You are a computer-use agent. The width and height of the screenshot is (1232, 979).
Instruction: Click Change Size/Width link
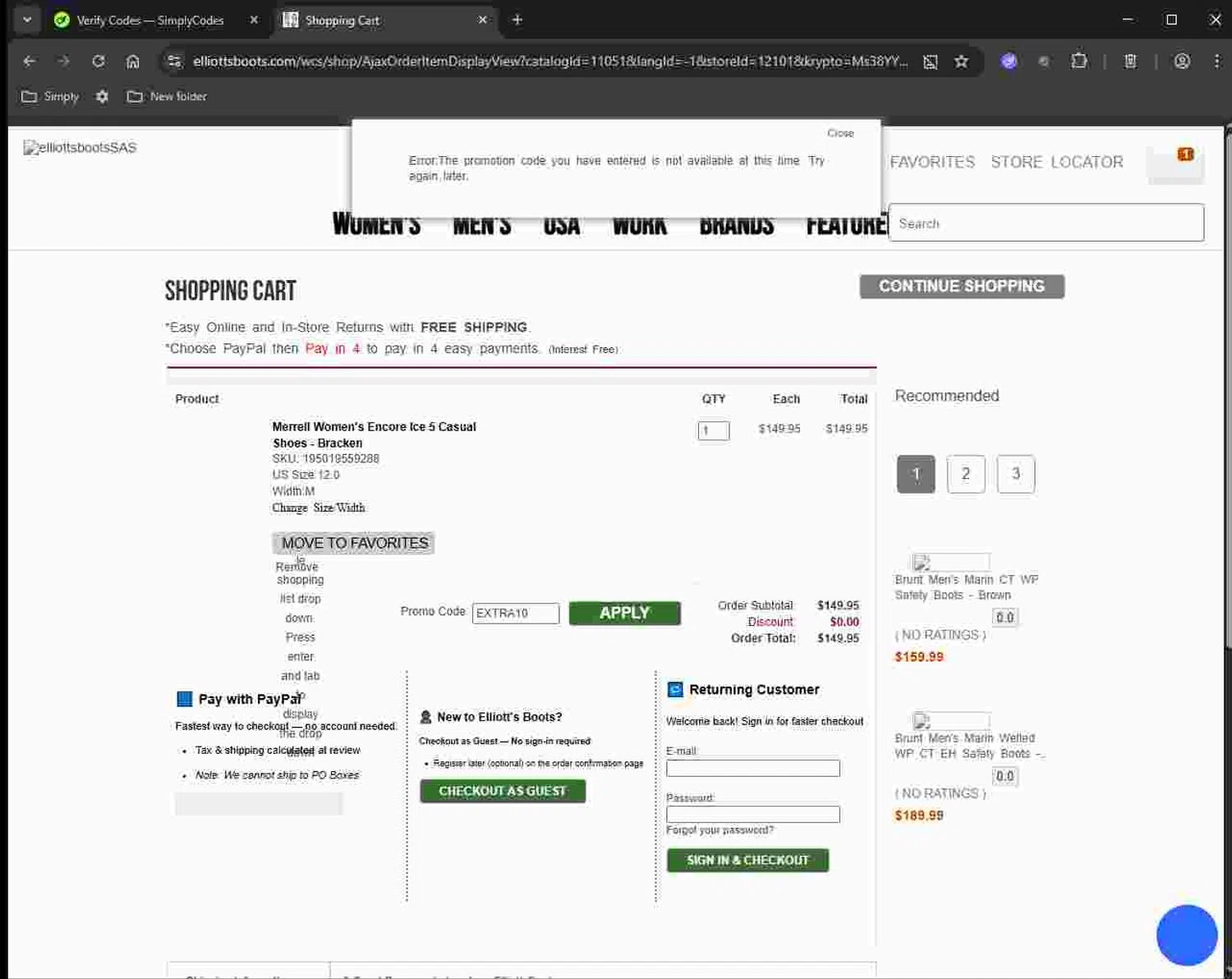[x=319, y=508]
